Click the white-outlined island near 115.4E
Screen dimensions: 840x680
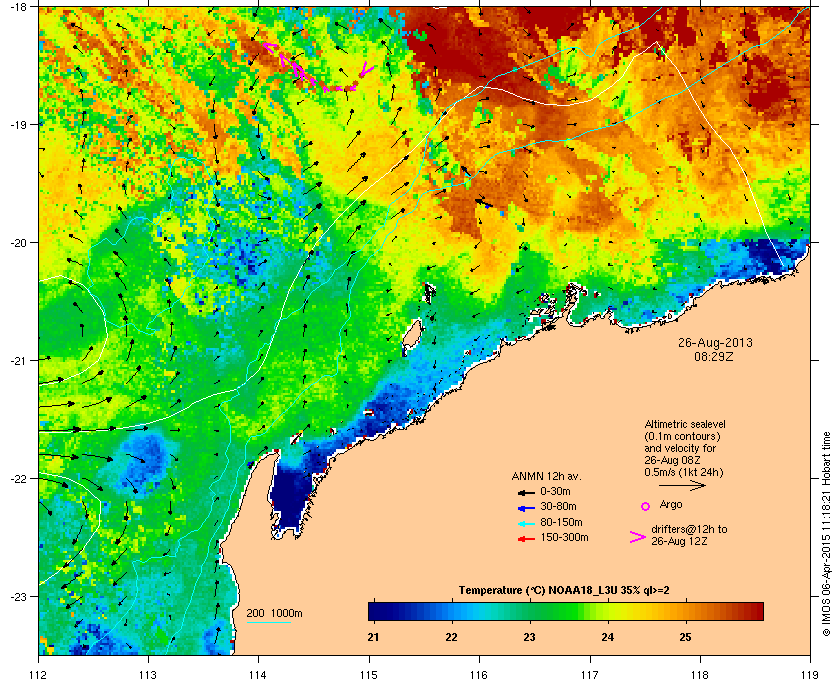click(412, 335)
